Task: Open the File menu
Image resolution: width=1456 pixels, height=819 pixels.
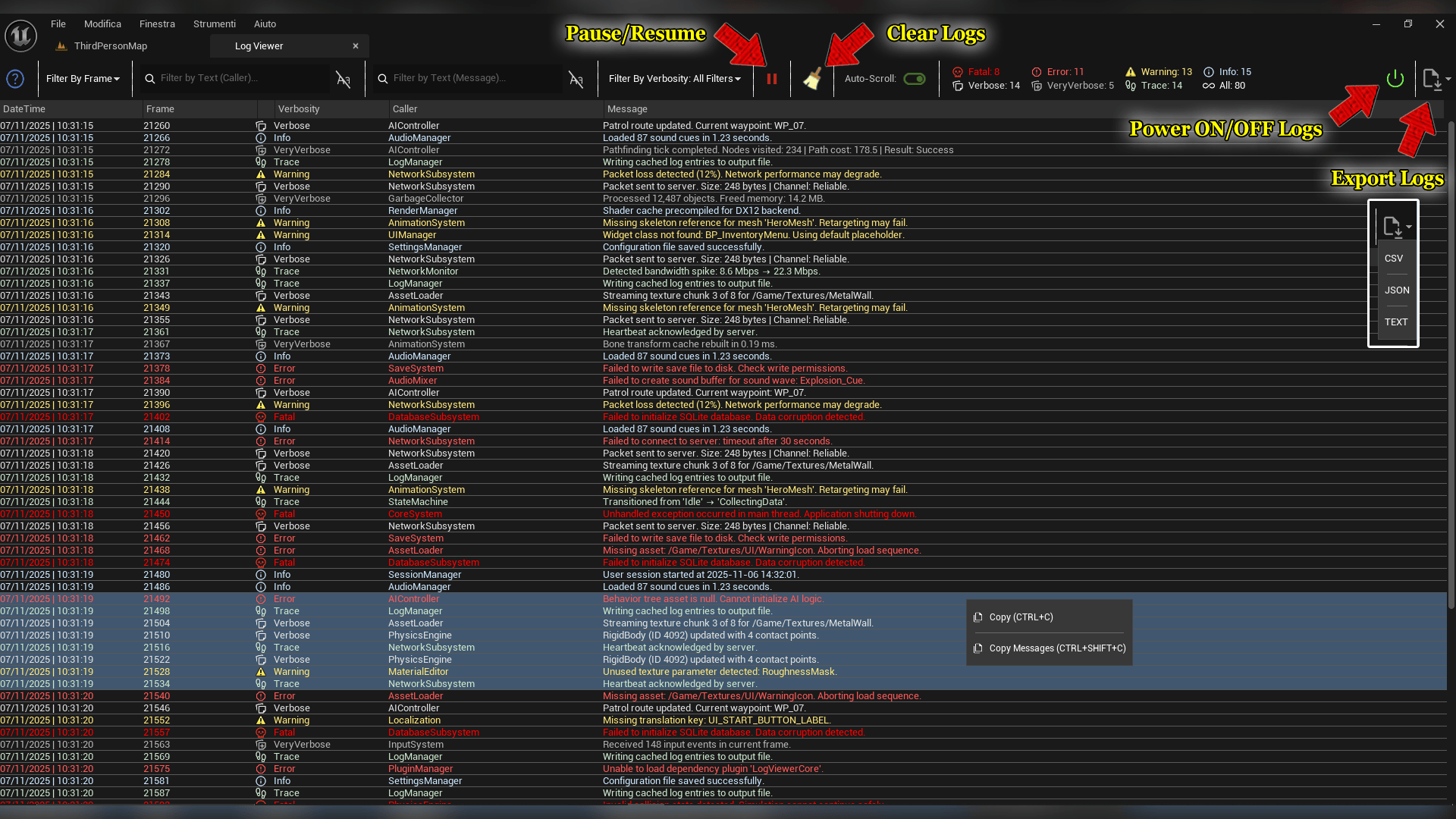Action: tap(58, 24)
